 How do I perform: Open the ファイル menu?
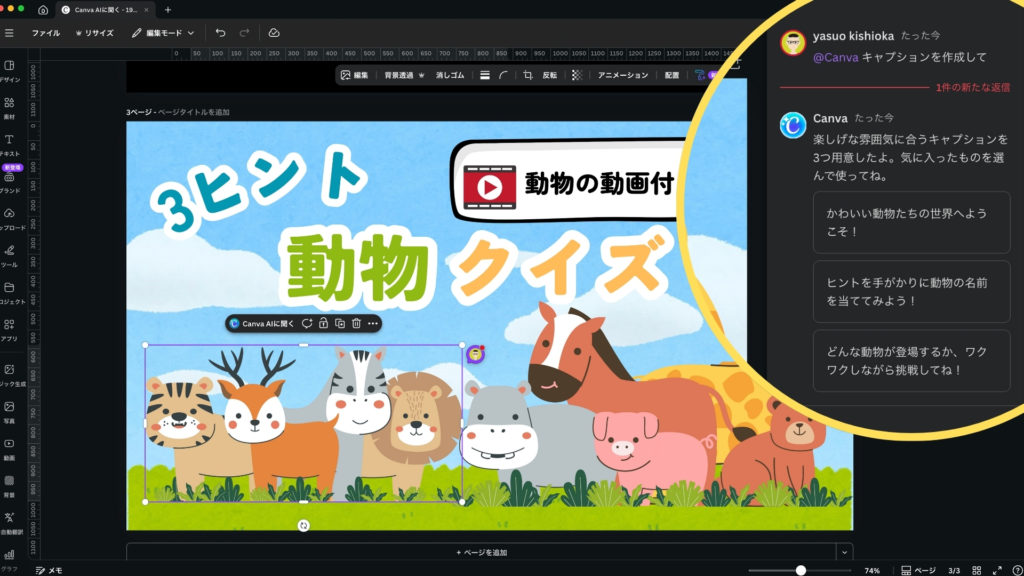pyautogui.click(x=45, y=33)
